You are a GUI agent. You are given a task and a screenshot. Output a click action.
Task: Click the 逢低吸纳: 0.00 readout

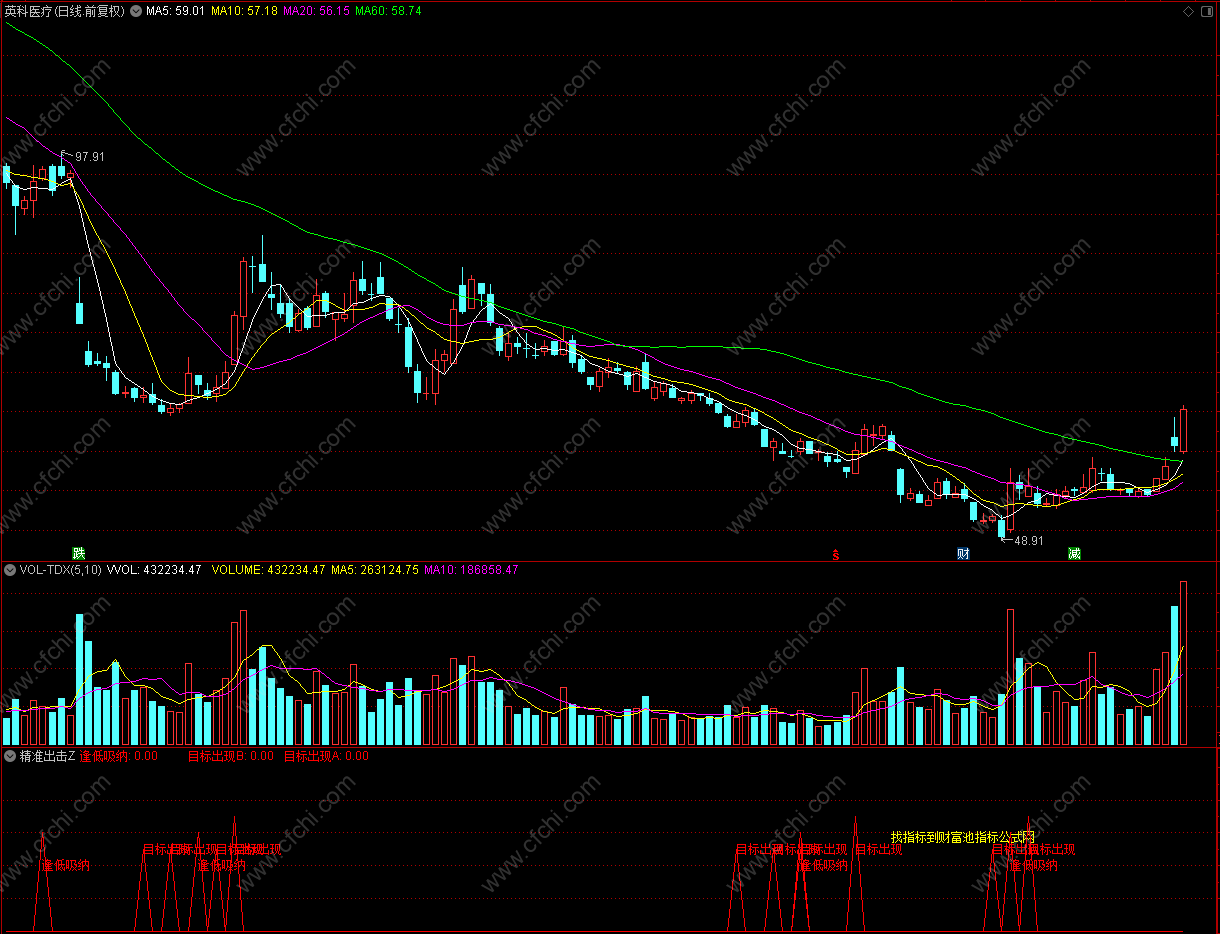pyautogui.click(x=119, y=756)
